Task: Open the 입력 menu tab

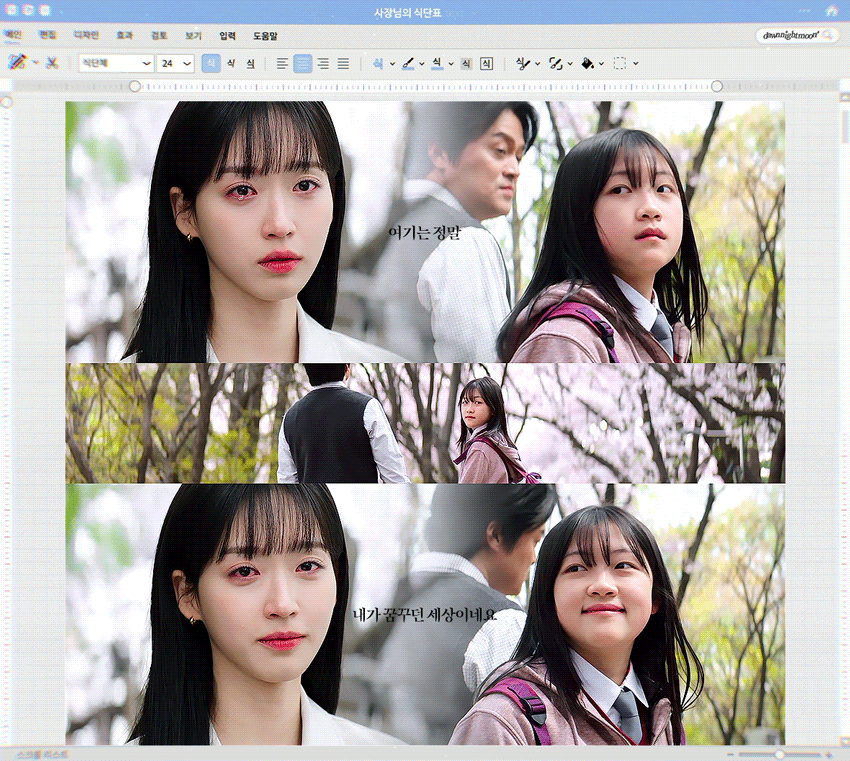Action: tap(228, 36)
